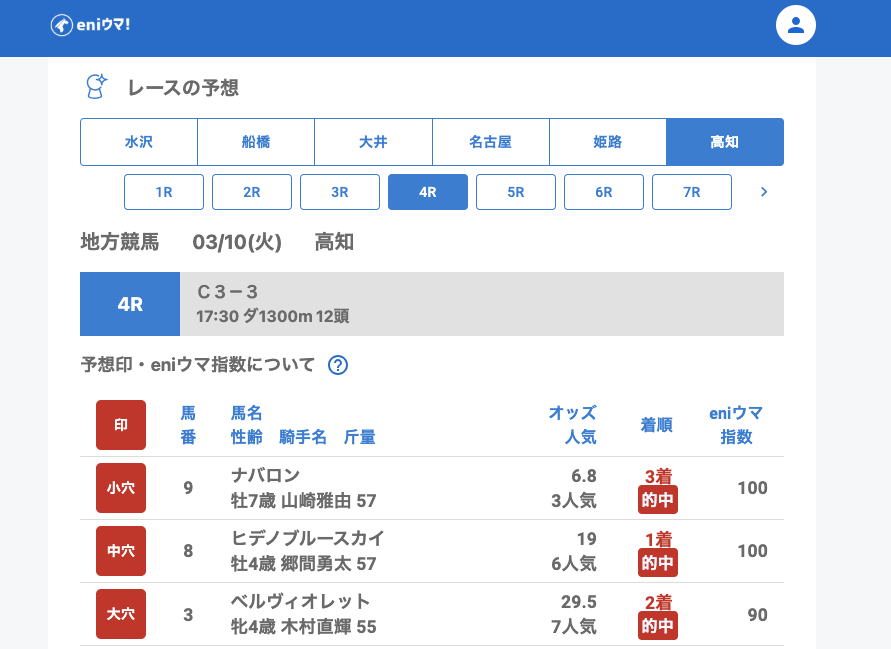Select race 1R button
Image resolution: width=891 pixels, height=649 pixels.
[164, 192]
